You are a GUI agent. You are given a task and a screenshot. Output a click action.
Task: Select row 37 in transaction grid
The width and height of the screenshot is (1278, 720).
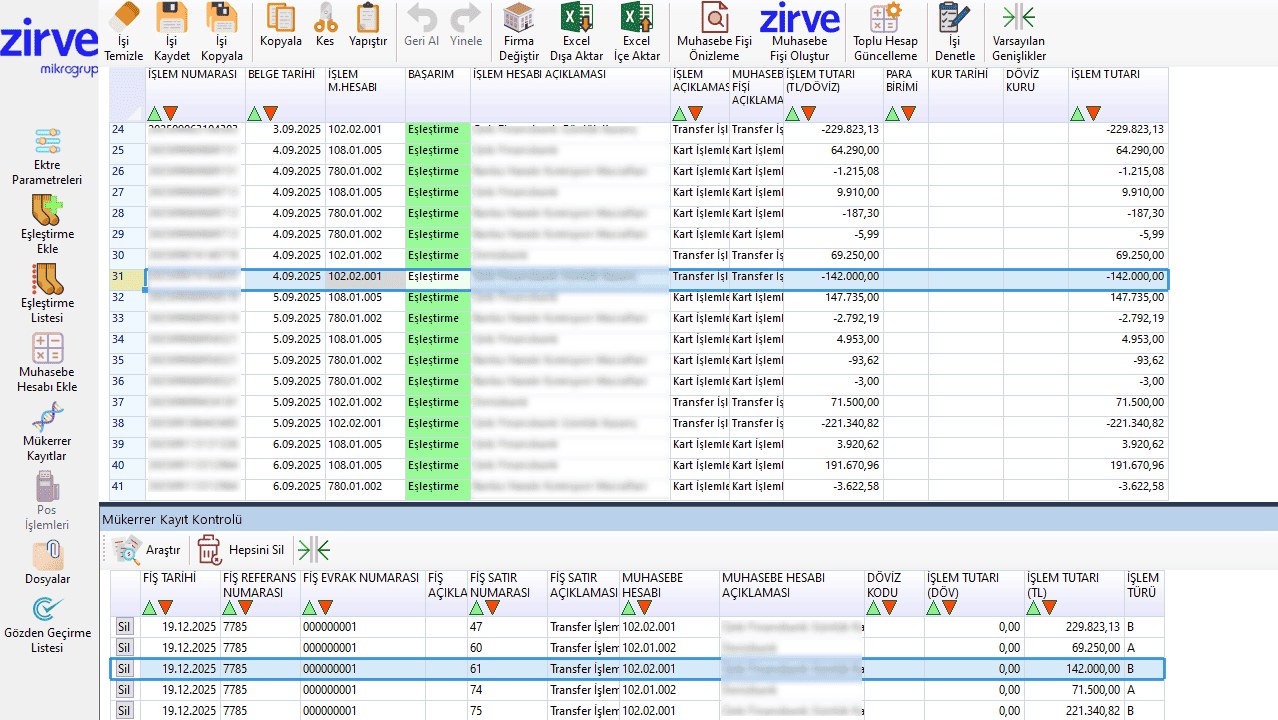[x=119, y=402]
